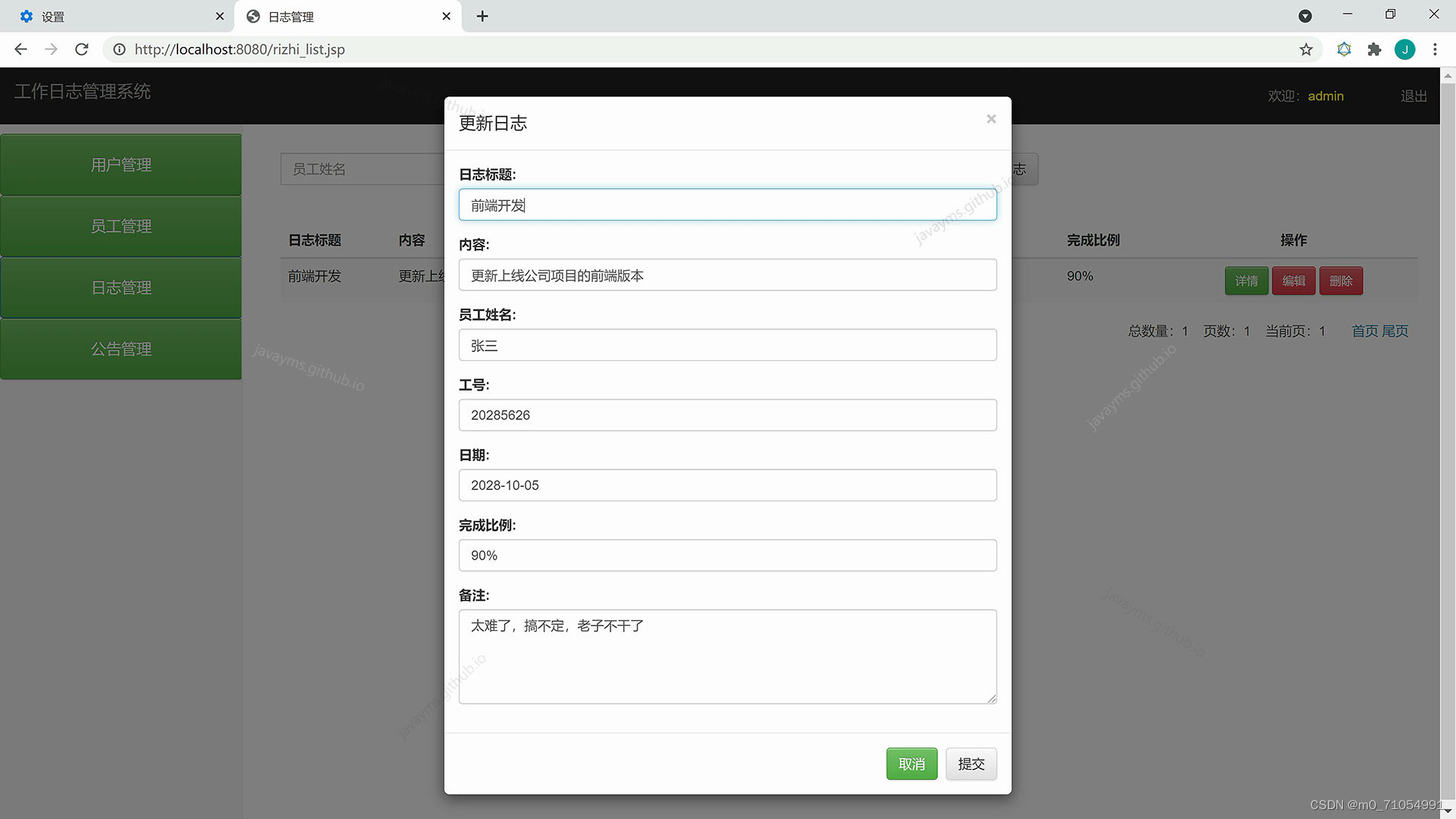Click the 备注 textarea

click(727, 657)
